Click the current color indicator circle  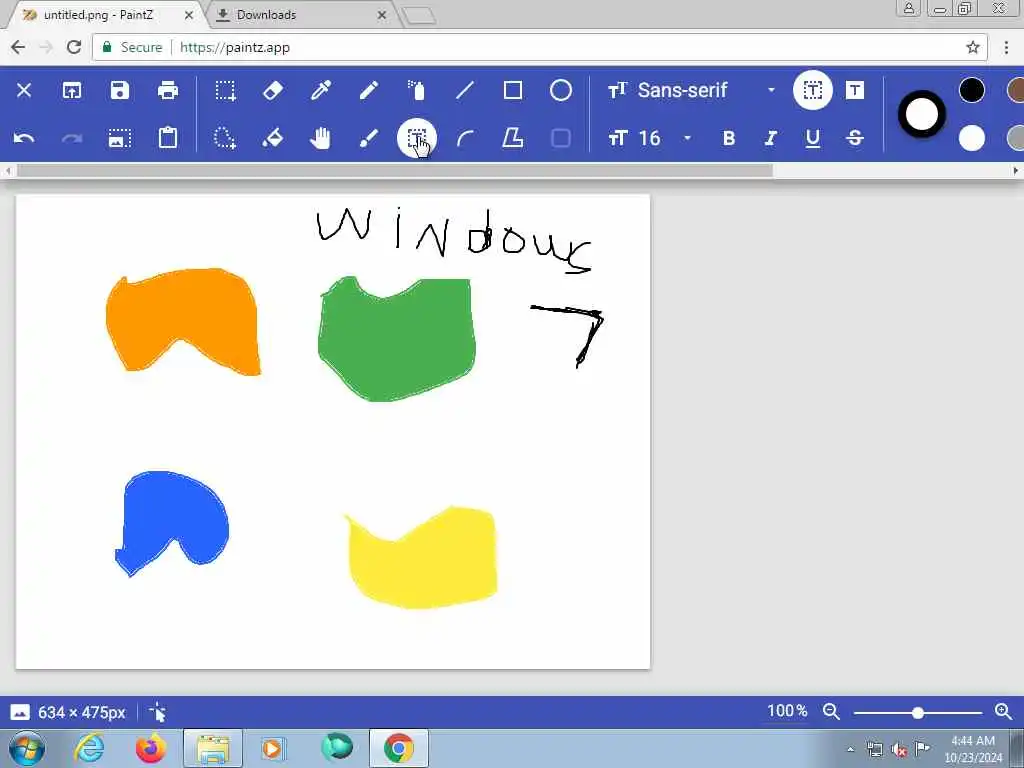pyautogui.click(x=921, y=114)
